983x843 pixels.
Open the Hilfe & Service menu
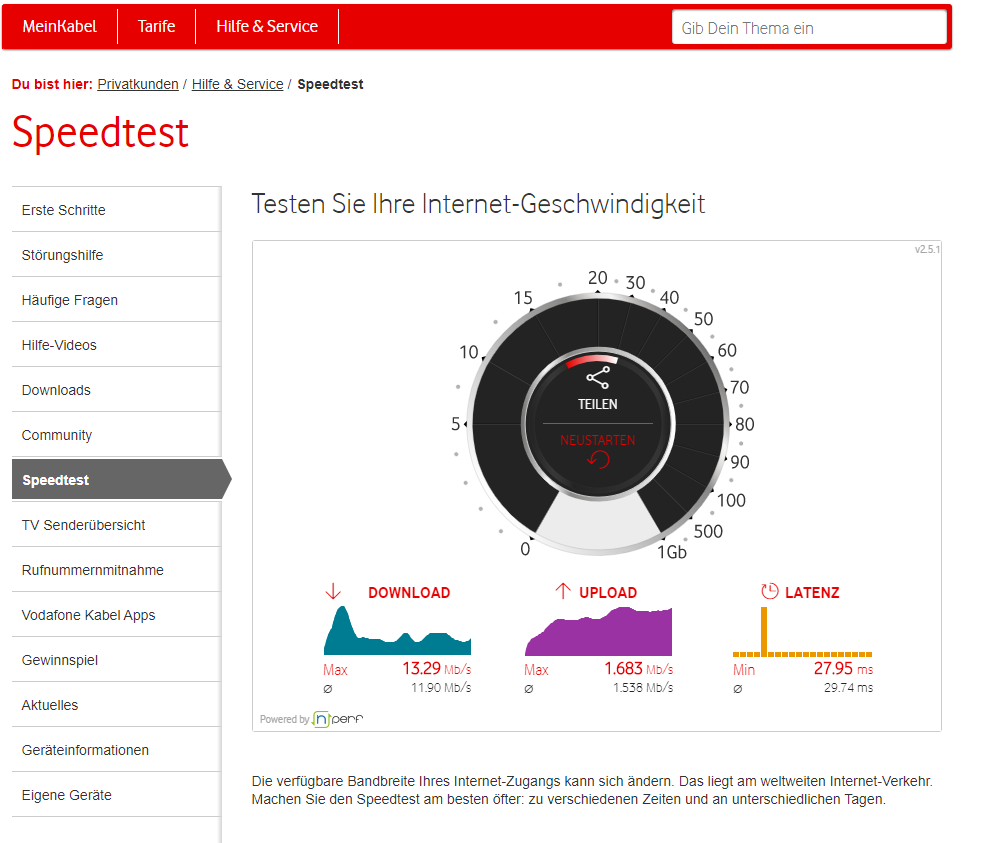pyautogui.click(x=267, y=26)
